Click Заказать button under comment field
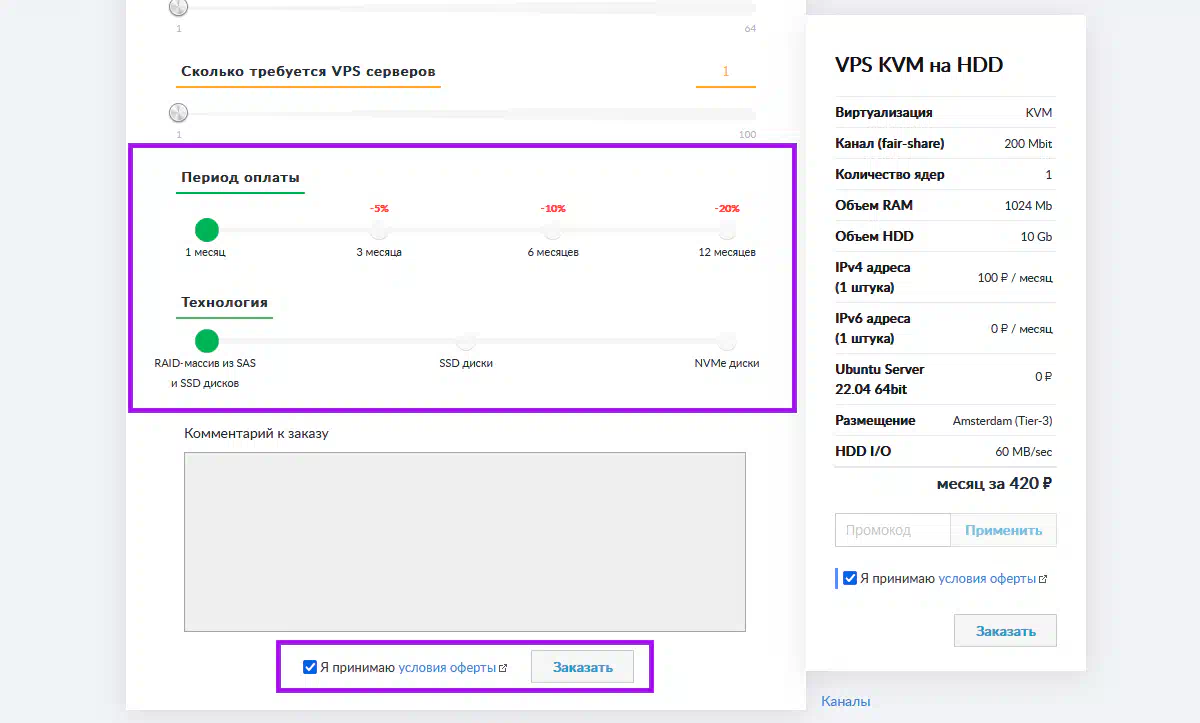The width and height of the screenshot is (1200, 723). (x=582, y=667)
